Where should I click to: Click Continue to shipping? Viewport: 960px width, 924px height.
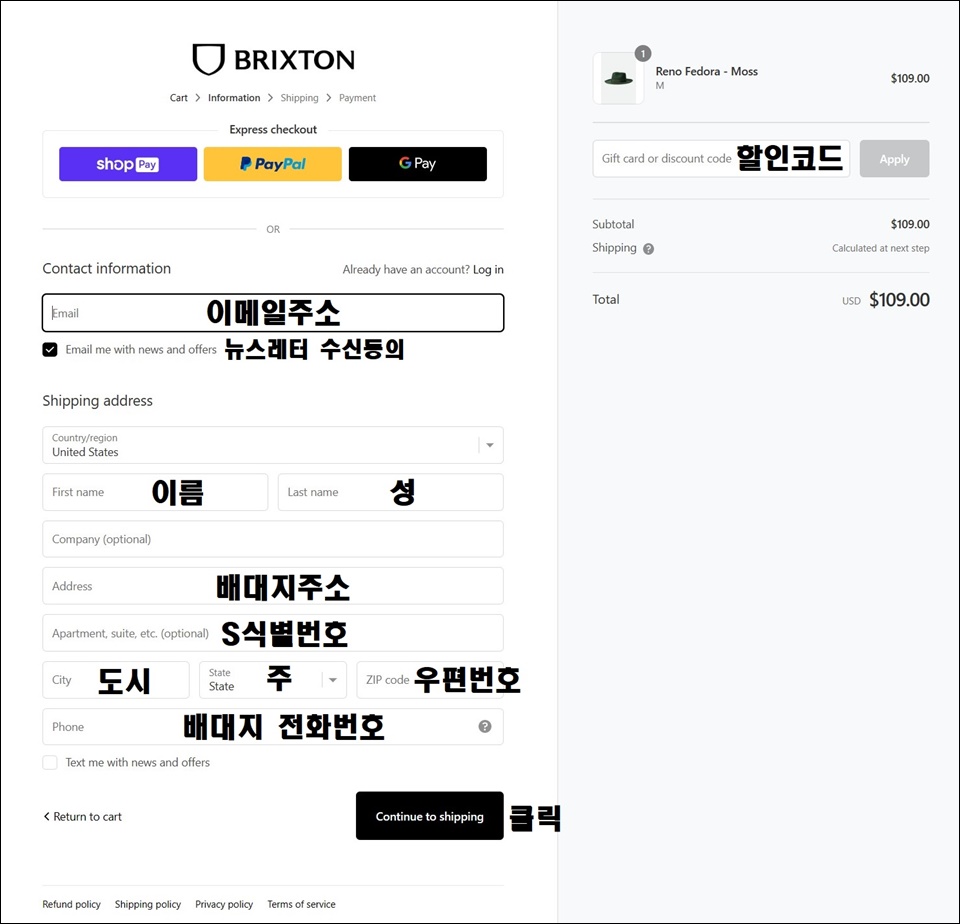(x=430, y=816)
